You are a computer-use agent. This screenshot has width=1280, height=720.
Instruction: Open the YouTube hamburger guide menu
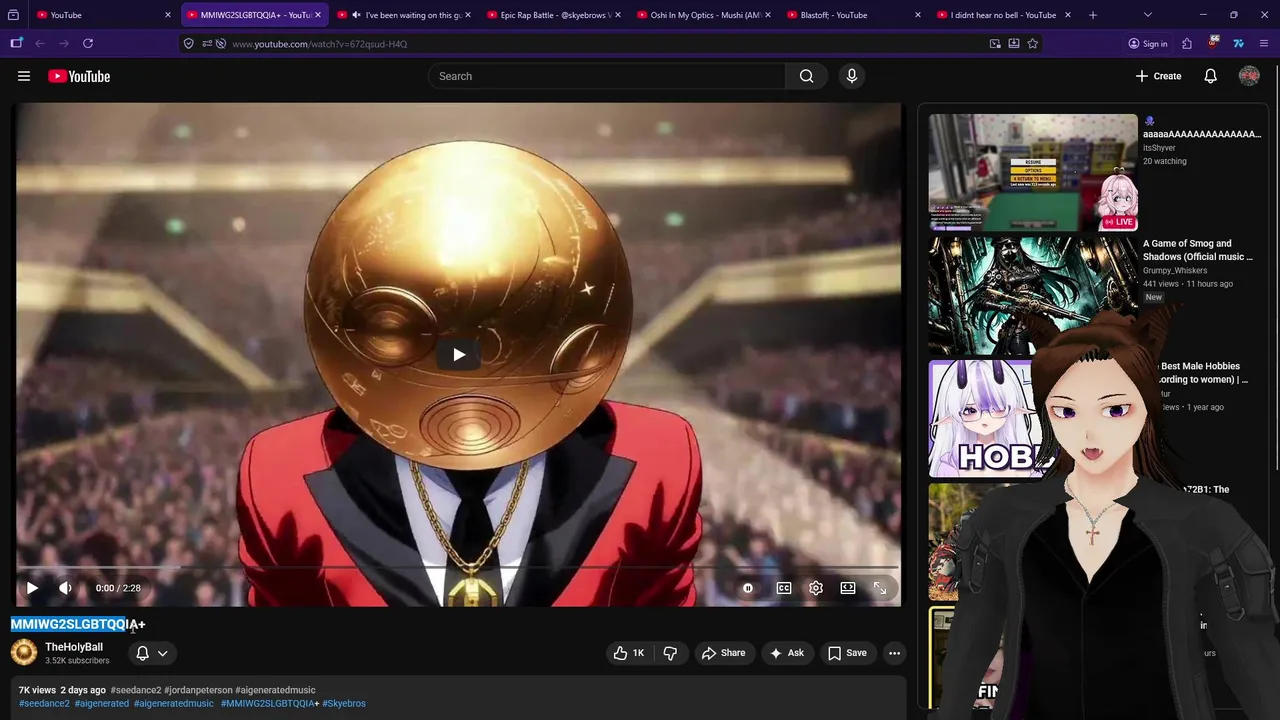click(x=24, y=76)
